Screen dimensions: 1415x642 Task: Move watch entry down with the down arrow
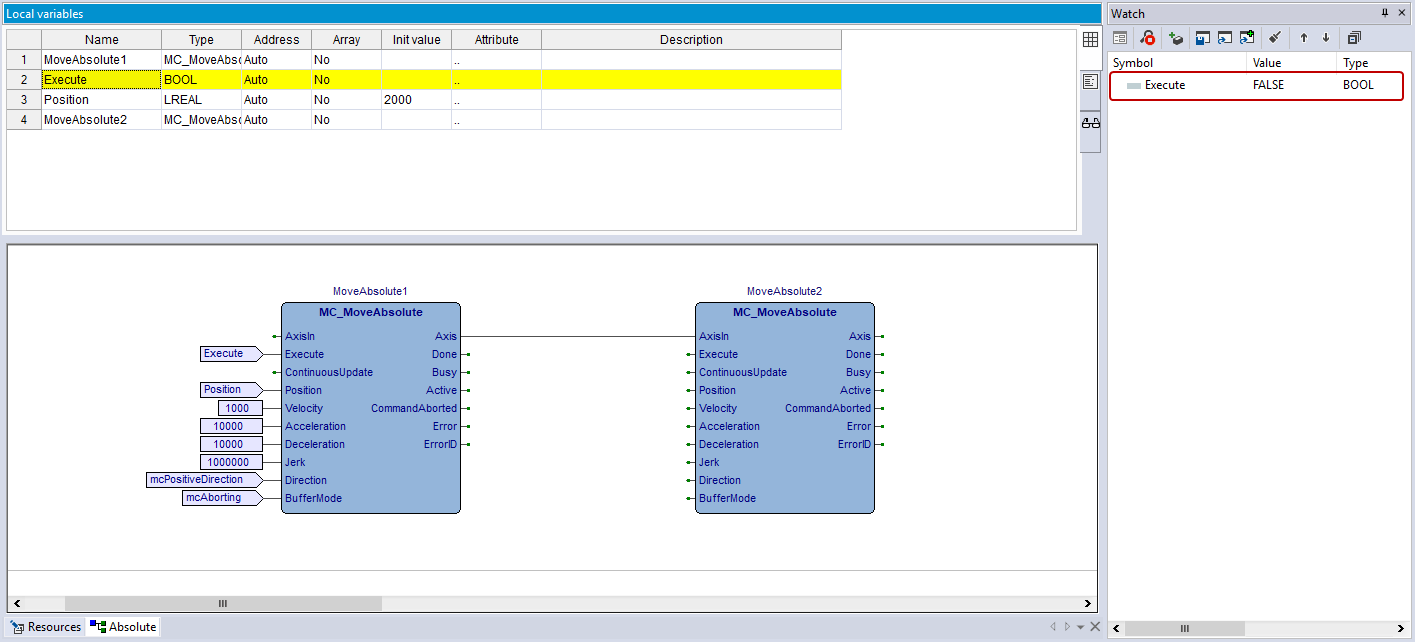[x=1326, y=38]
